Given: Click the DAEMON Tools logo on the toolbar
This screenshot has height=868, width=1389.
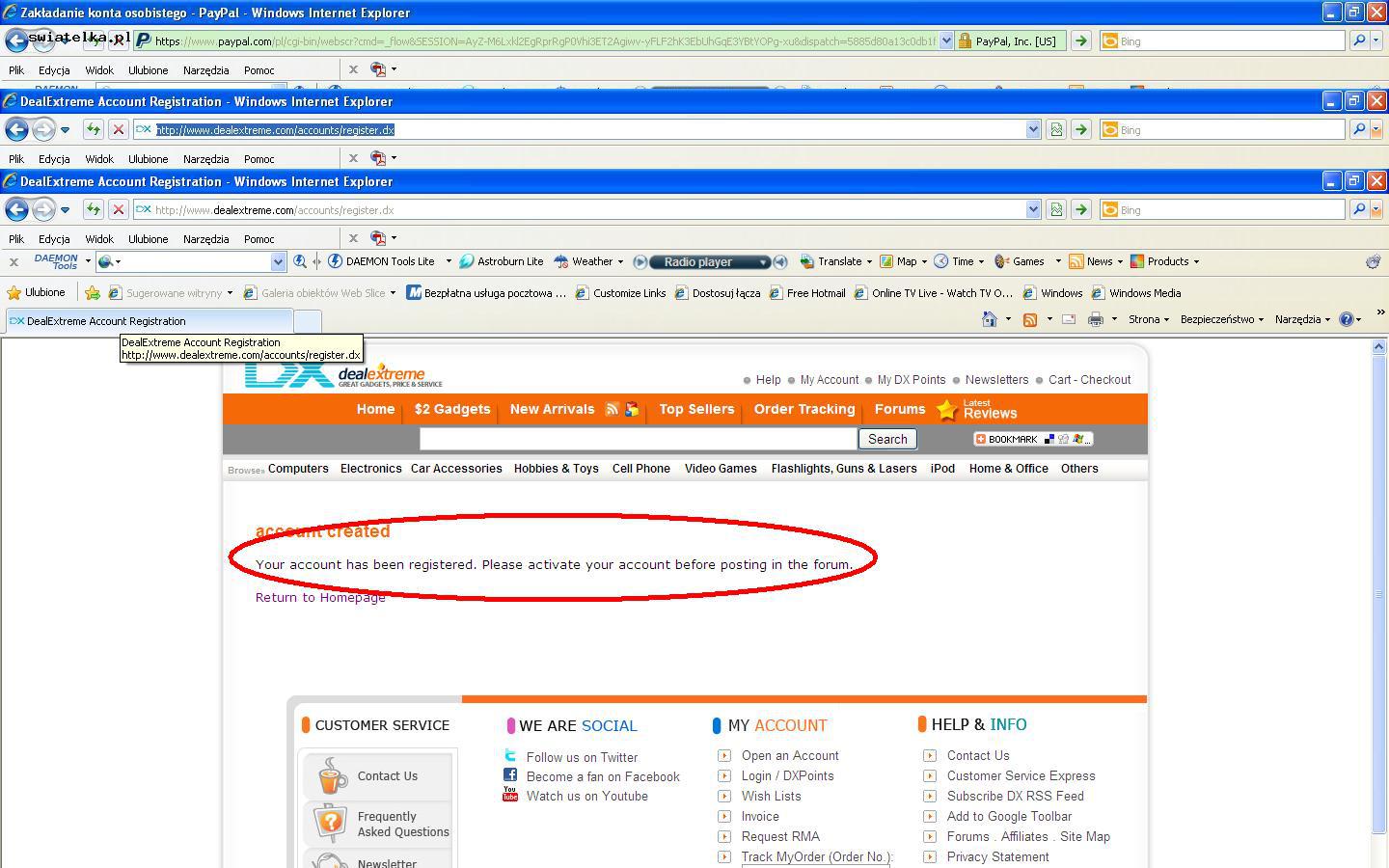Looking at the screenshot, I should (x=56, y=261).
